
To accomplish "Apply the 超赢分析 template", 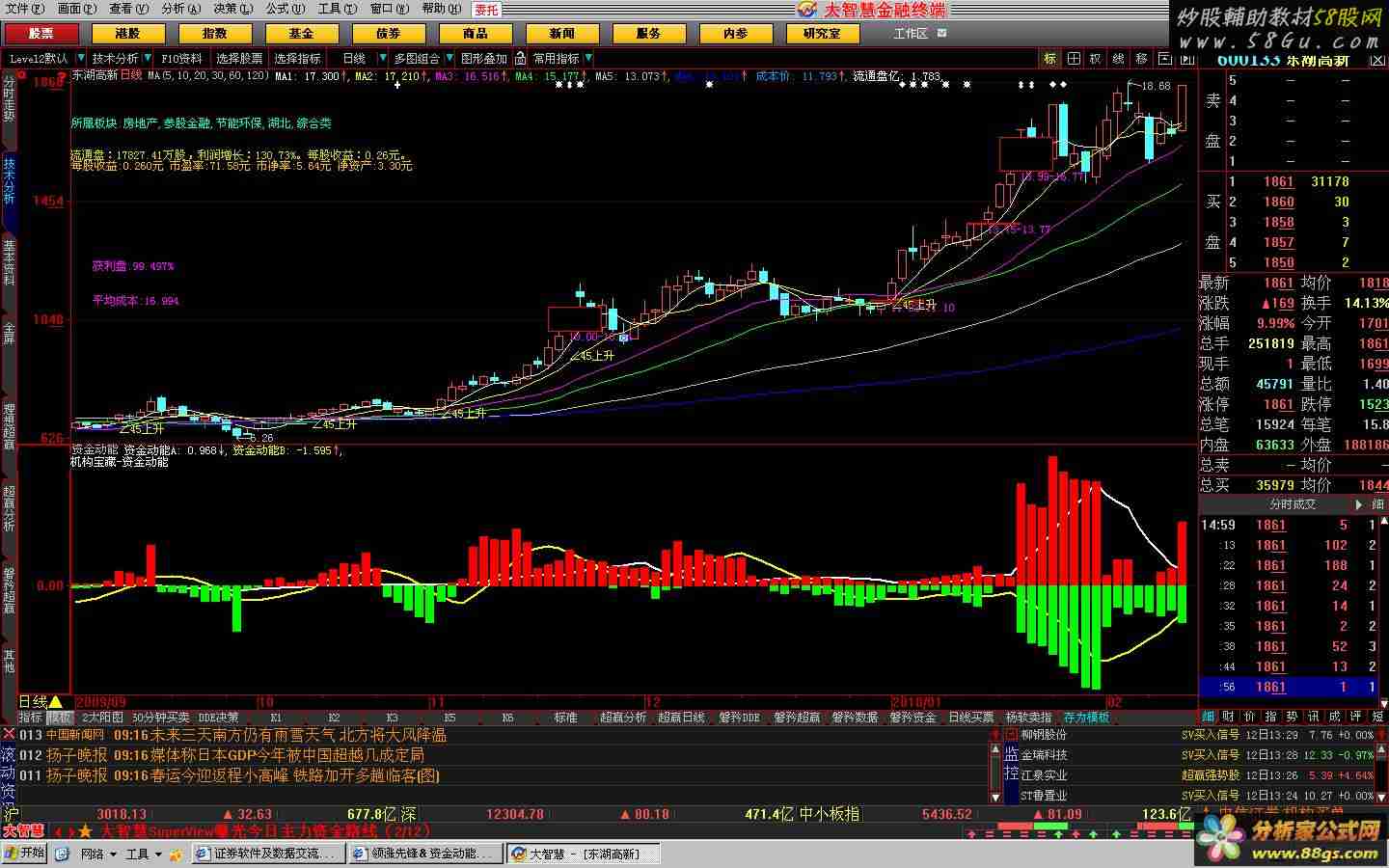I will (623, 718).
